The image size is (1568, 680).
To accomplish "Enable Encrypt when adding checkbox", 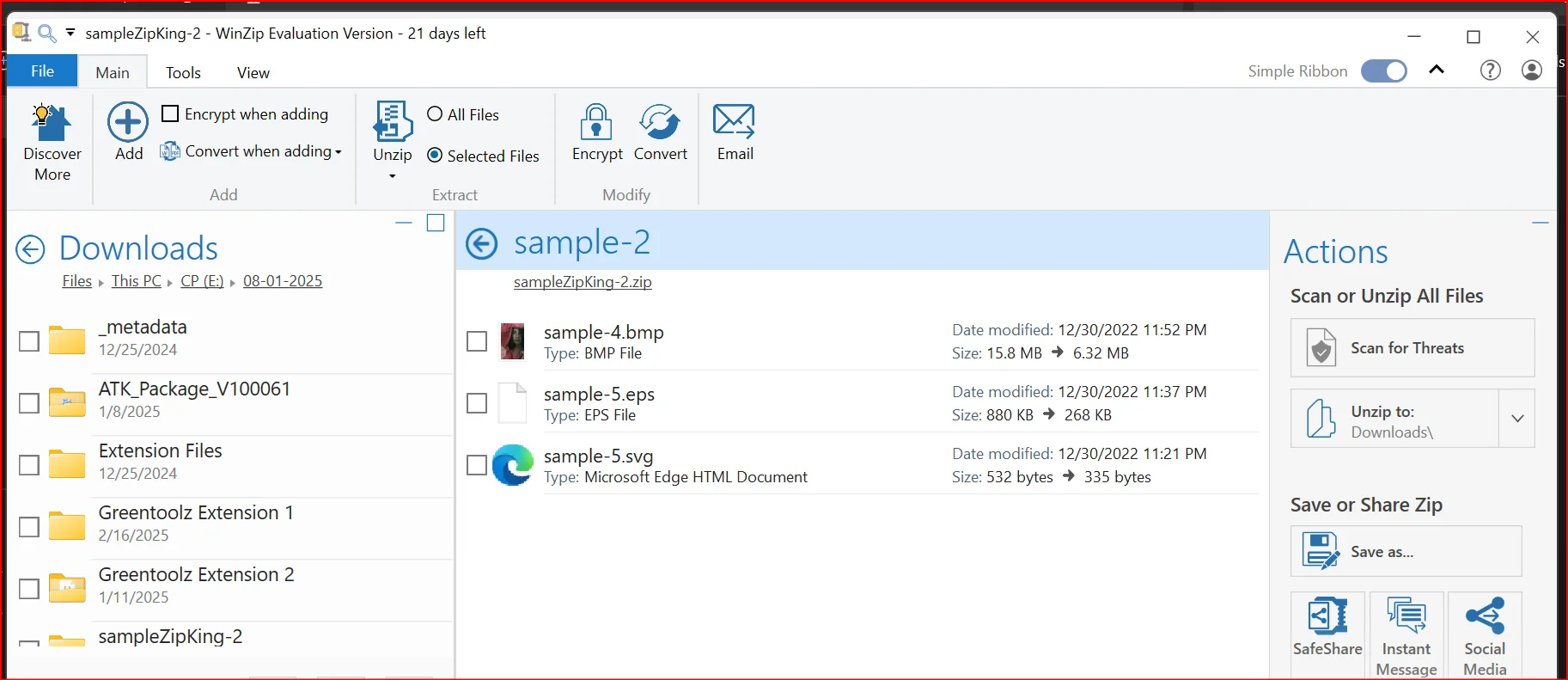I will click(x=170, y=113).
